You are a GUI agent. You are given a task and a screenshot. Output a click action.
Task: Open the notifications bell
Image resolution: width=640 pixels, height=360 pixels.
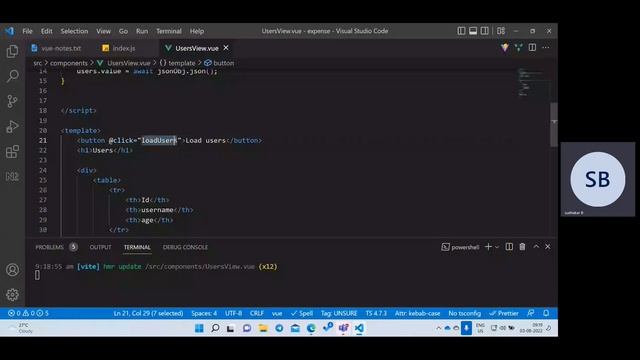(546, 313)
